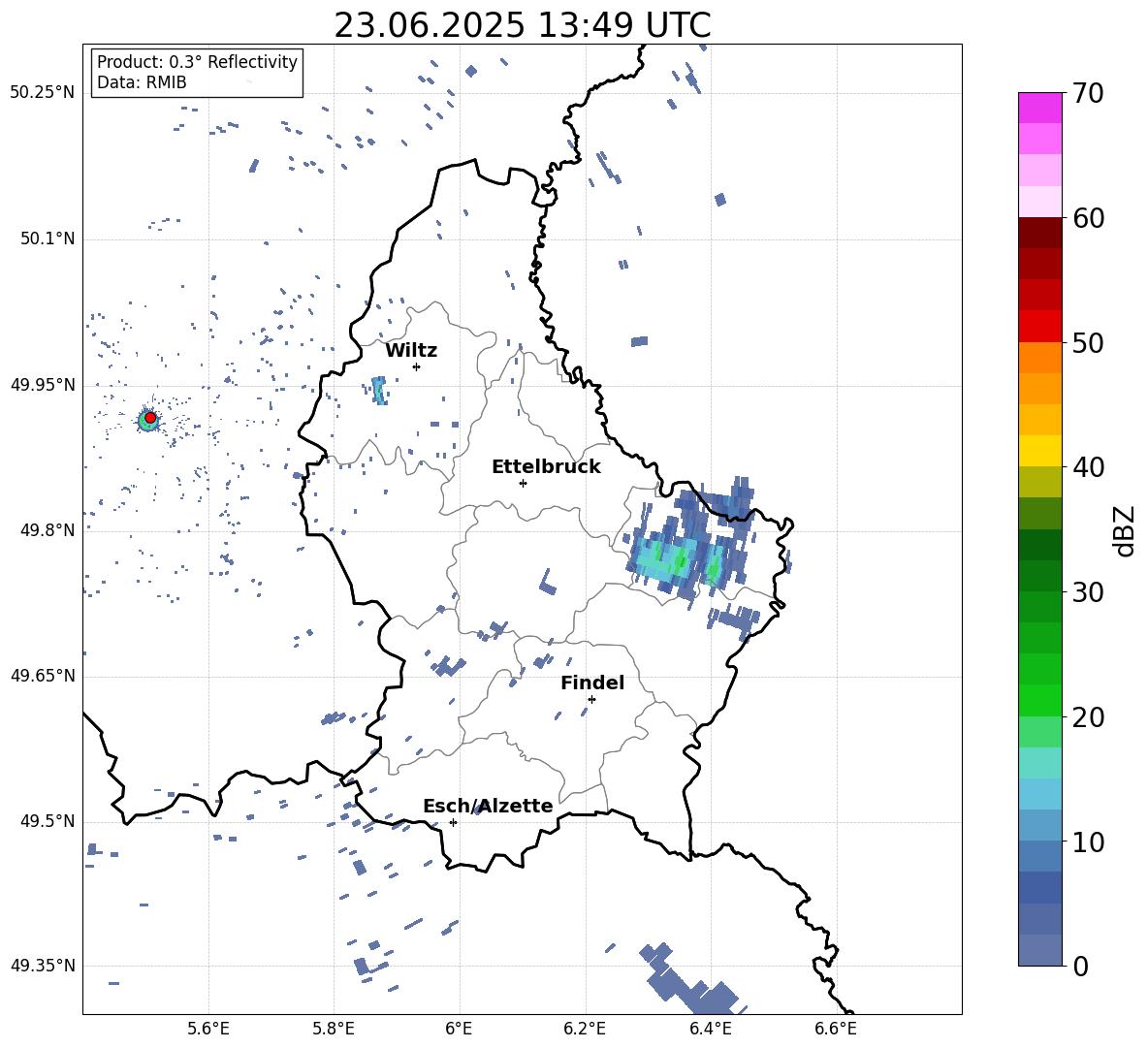Screen dimensions: 1148x1048
Task: Click the colorbar tick value 20
Action: (1089, 716)
